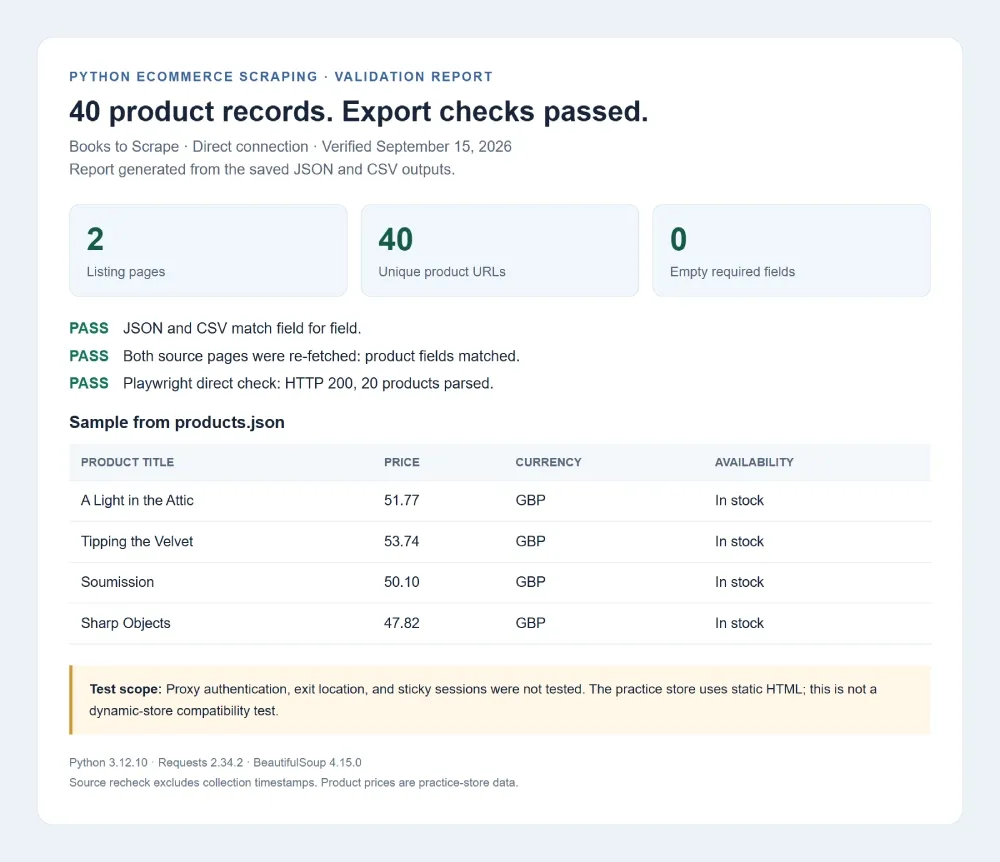
Task: Click the Listing pages stat card
Action: pyautogui.click(x=208, y=251)
